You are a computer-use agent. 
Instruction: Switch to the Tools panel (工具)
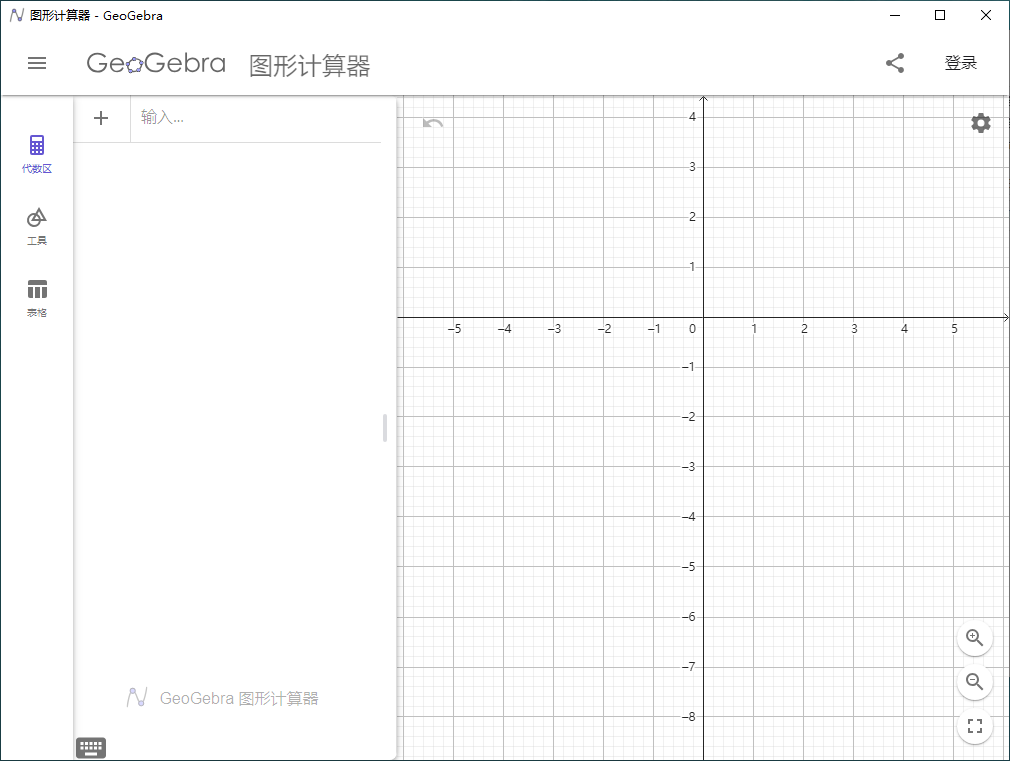coord(37,224)
